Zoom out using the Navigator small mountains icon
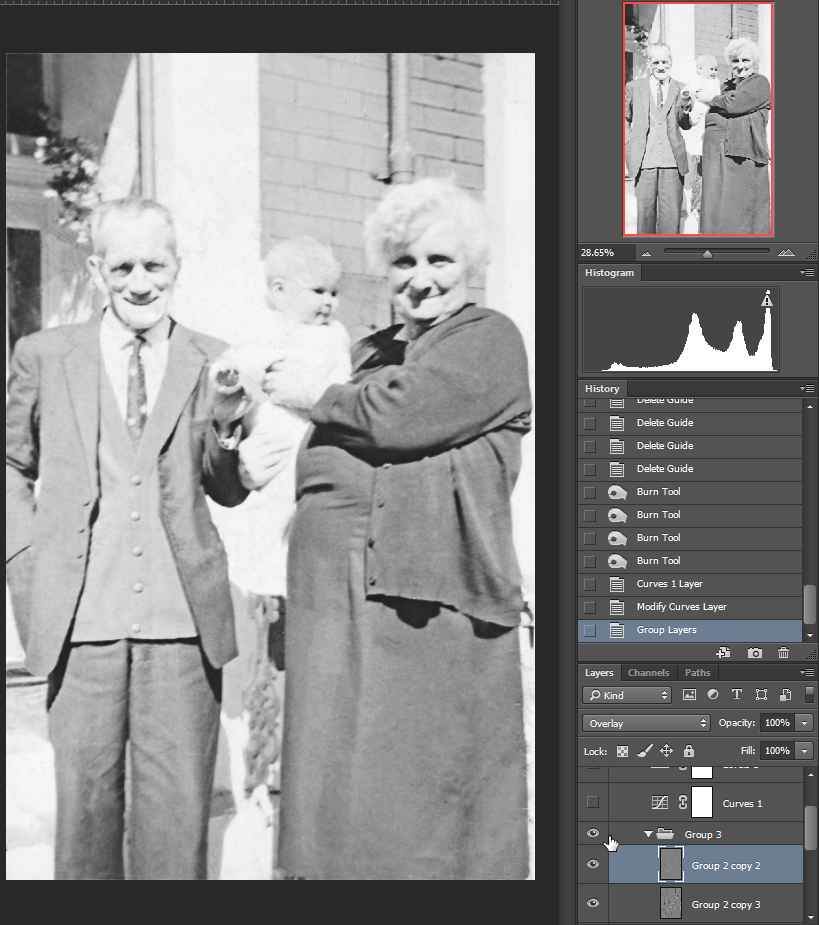 [x=647, y=254]
